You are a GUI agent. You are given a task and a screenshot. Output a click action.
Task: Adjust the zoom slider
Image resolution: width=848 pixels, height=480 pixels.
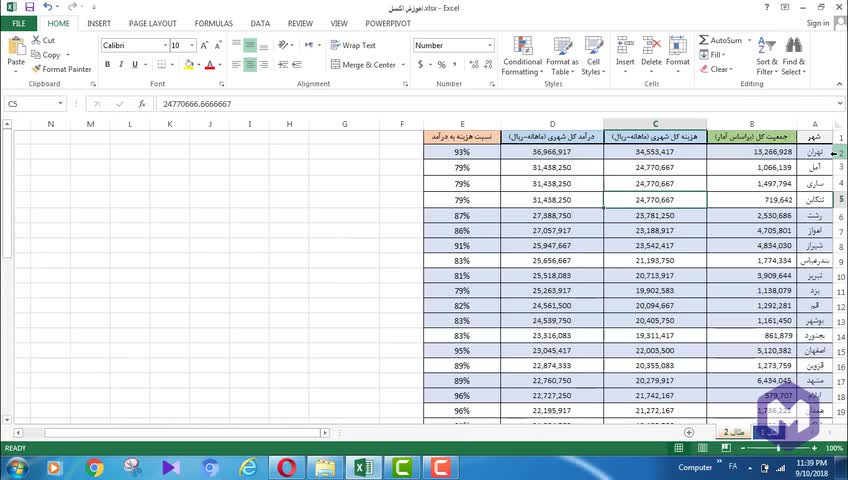778,448
